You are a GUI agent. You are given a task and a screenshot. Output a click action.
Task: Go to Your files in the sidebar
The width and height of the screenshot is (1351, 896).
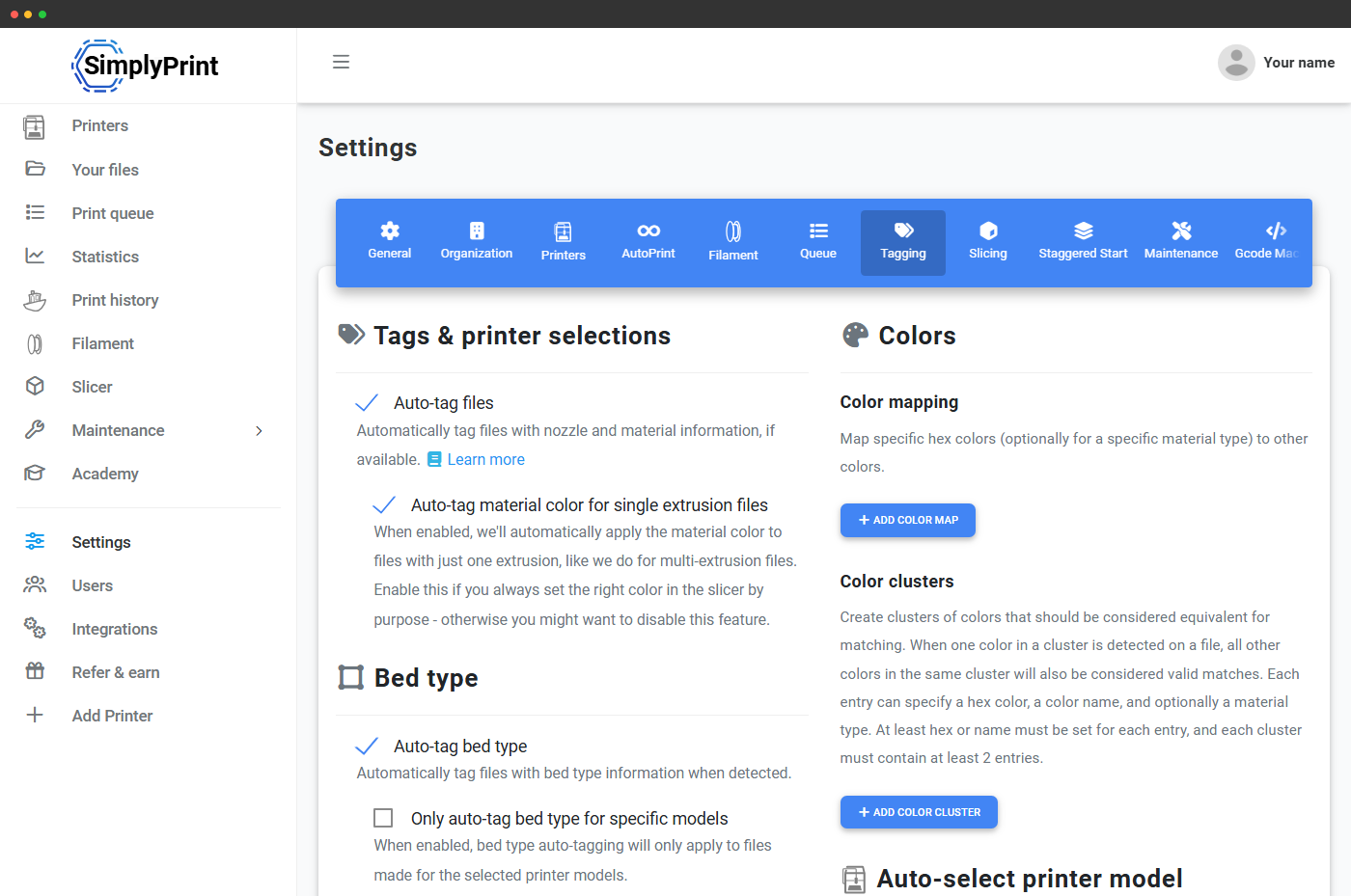click(105, 170)
